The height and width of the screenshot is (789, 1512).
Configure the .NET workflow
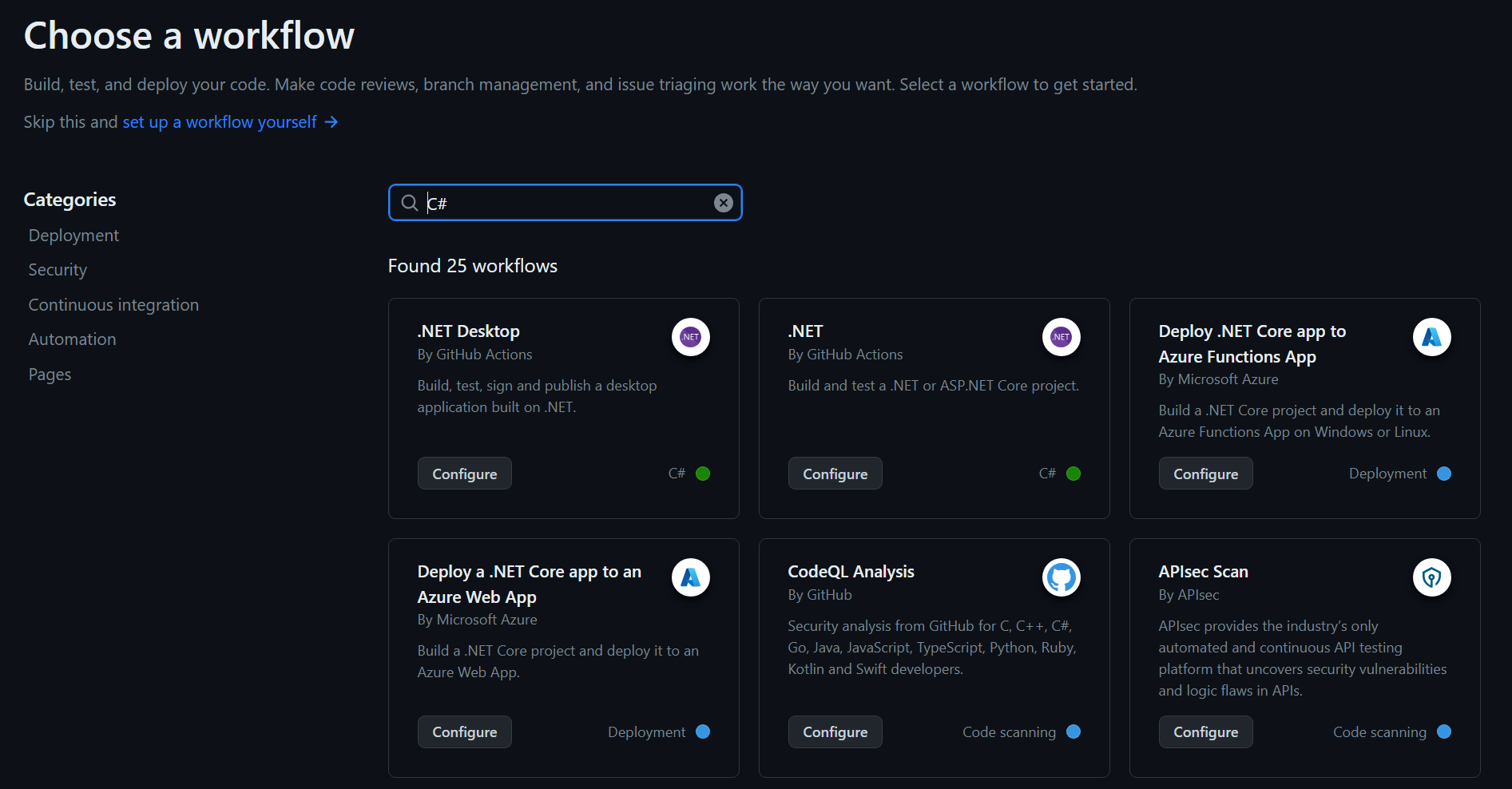coord(835,474)
